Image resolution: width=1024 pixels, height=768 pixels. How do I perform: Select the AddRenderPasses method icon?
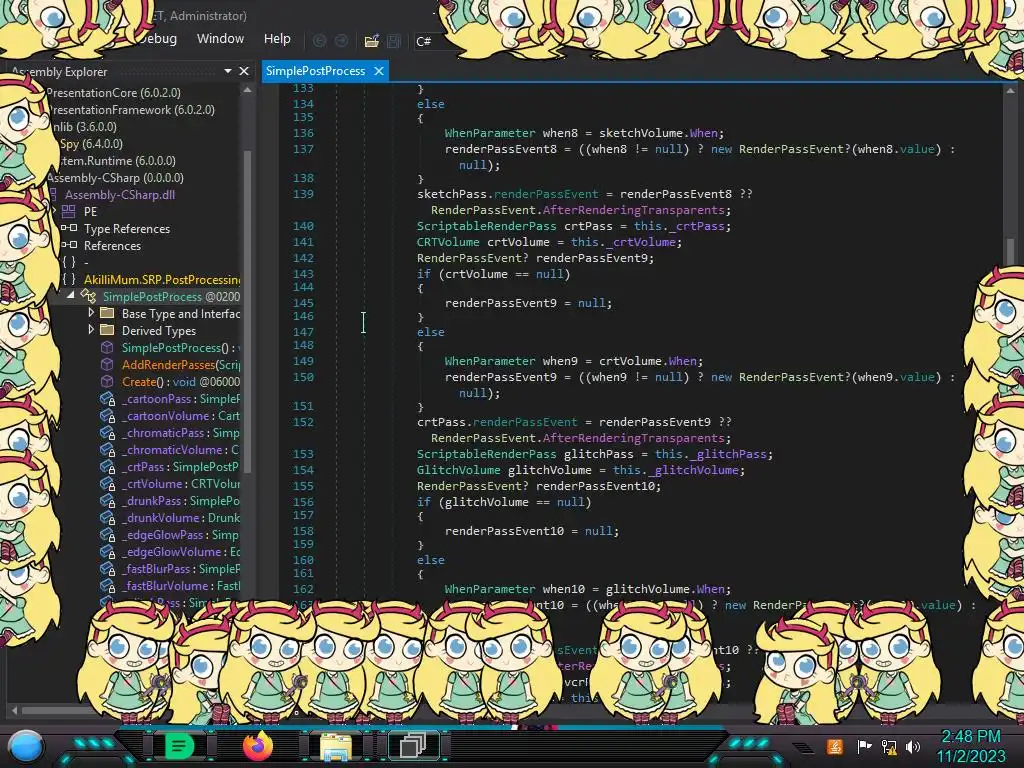pos(107,364)
